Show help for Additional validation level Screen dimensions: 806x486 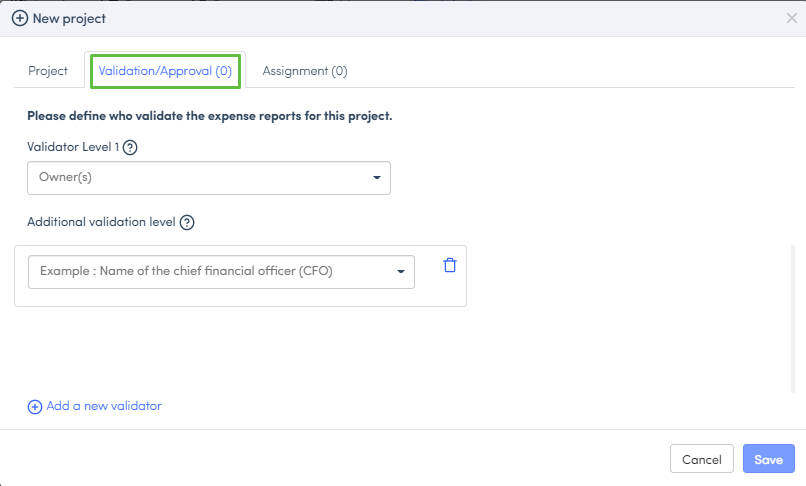(x=187, y=222)
